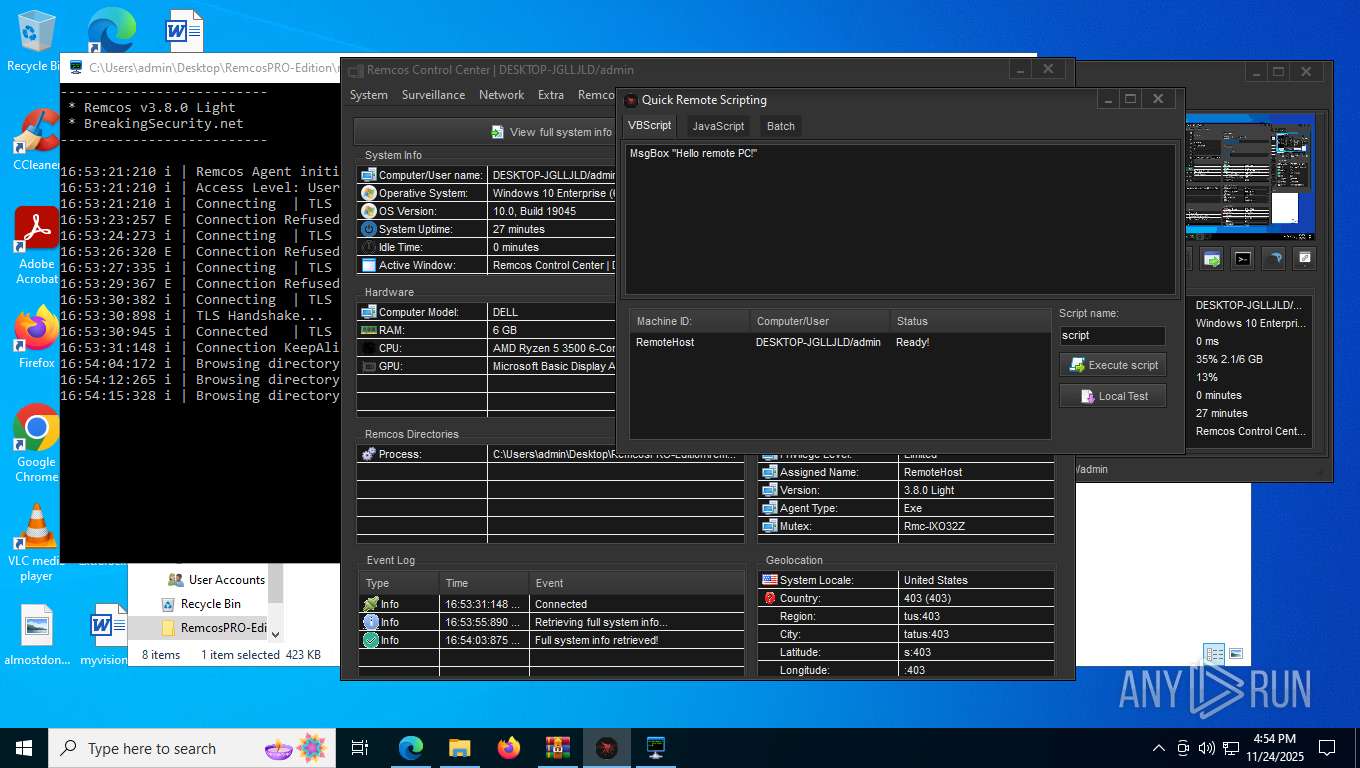The image size is (1360, 768).
Task: Click the window with green arrow icon
Action: pos(1212,258)
